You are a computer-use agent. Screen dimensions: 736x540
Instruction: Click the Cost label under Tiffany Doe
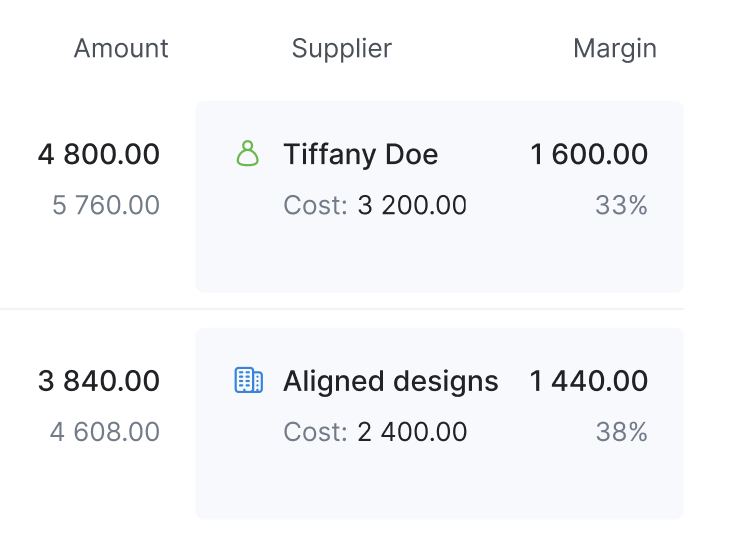[315, 206]
